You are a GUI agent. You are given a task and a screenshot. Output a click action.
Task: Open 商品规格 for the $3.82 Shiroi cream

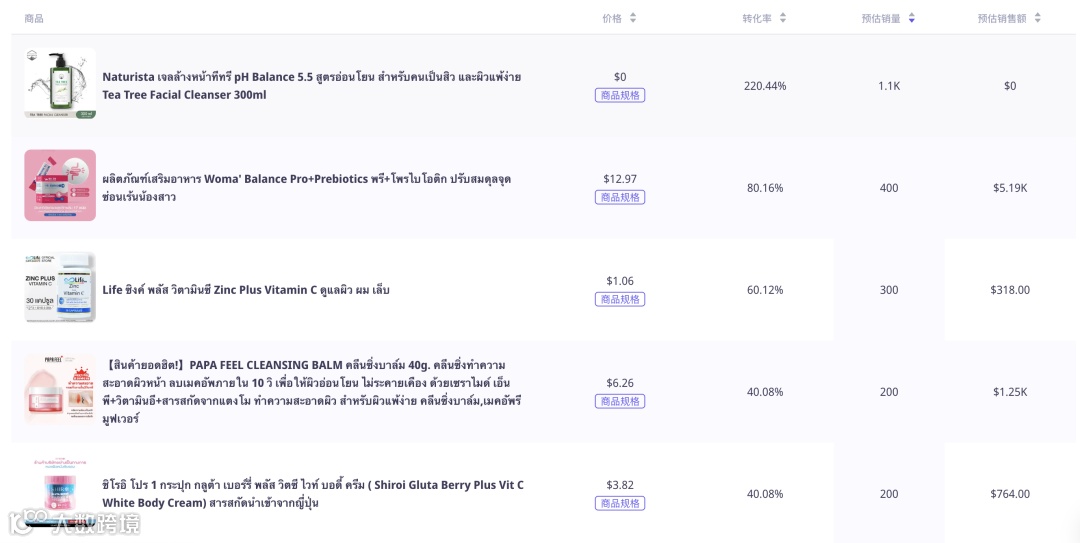coord(620,504)
